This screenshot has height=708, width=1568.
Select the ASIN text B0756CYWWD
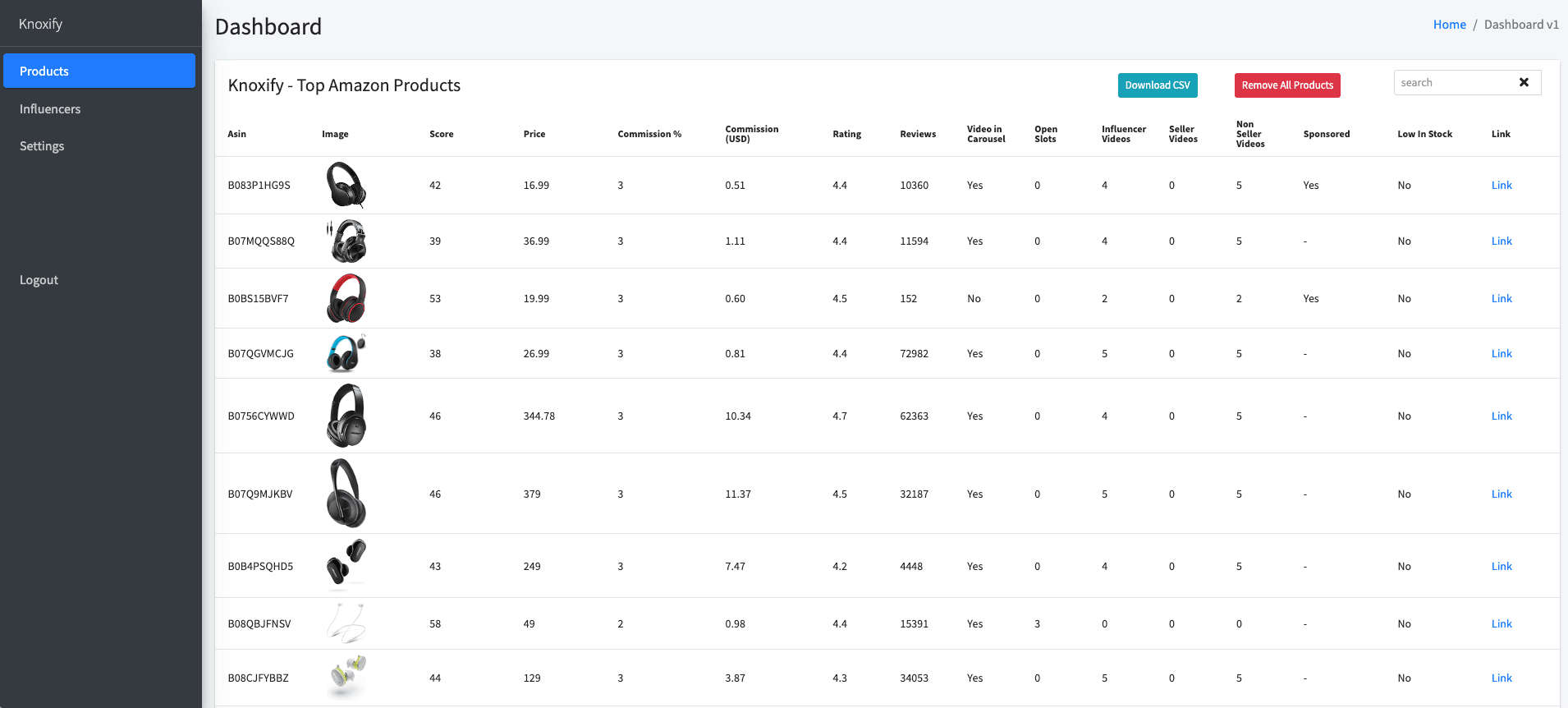coord(261,416)
